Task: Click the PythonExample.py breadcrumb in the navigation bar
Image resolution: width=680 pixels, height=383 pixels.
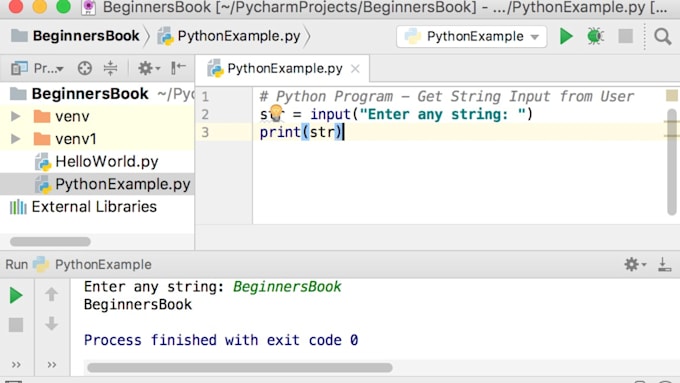Action: [x=229, y=36]
